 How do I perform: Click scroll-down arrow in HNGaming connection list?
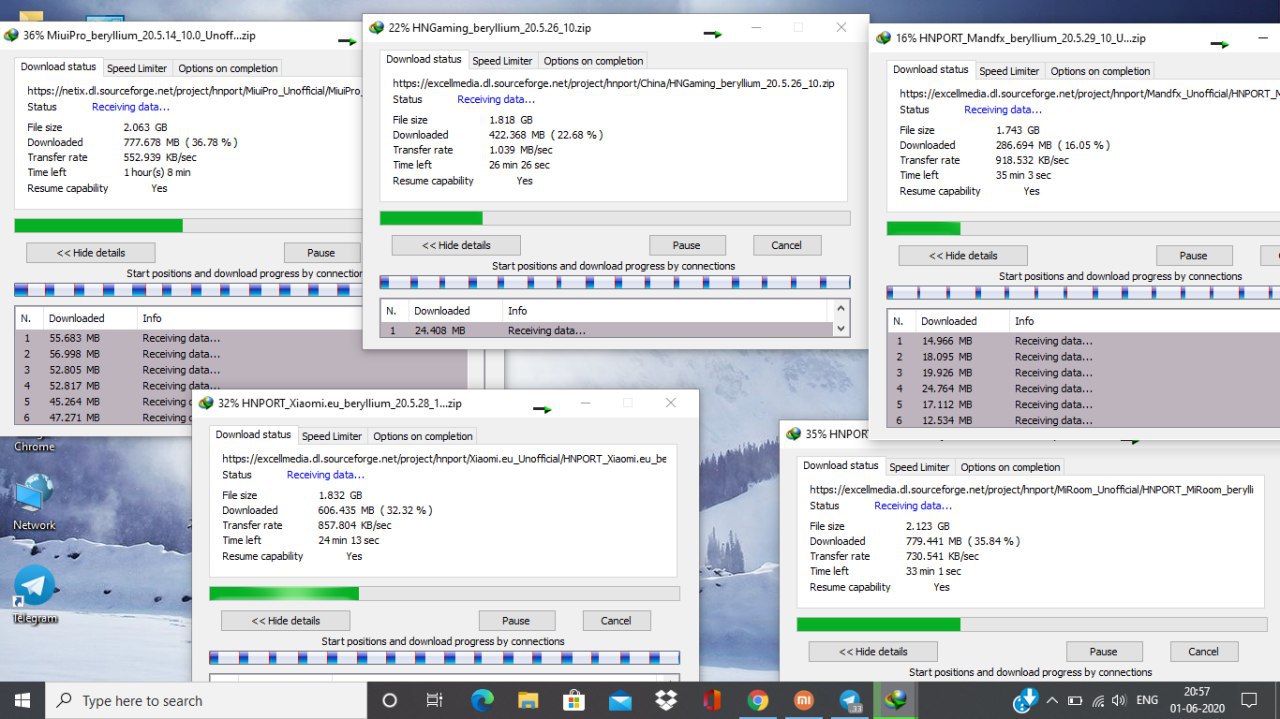[840, 329]
